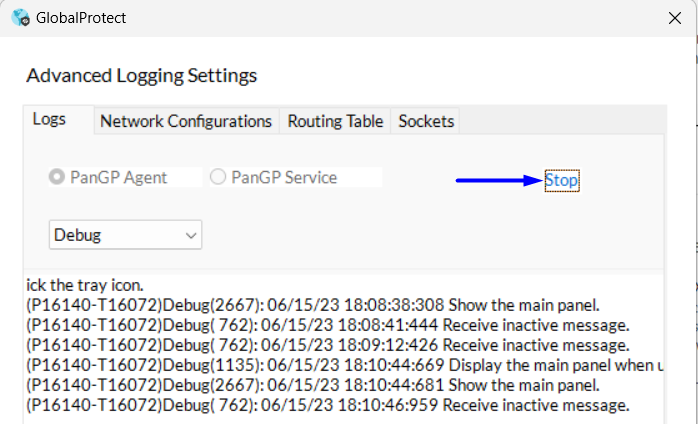
Task: Choose the PanGP Service radio option
Action: (218, 177)
